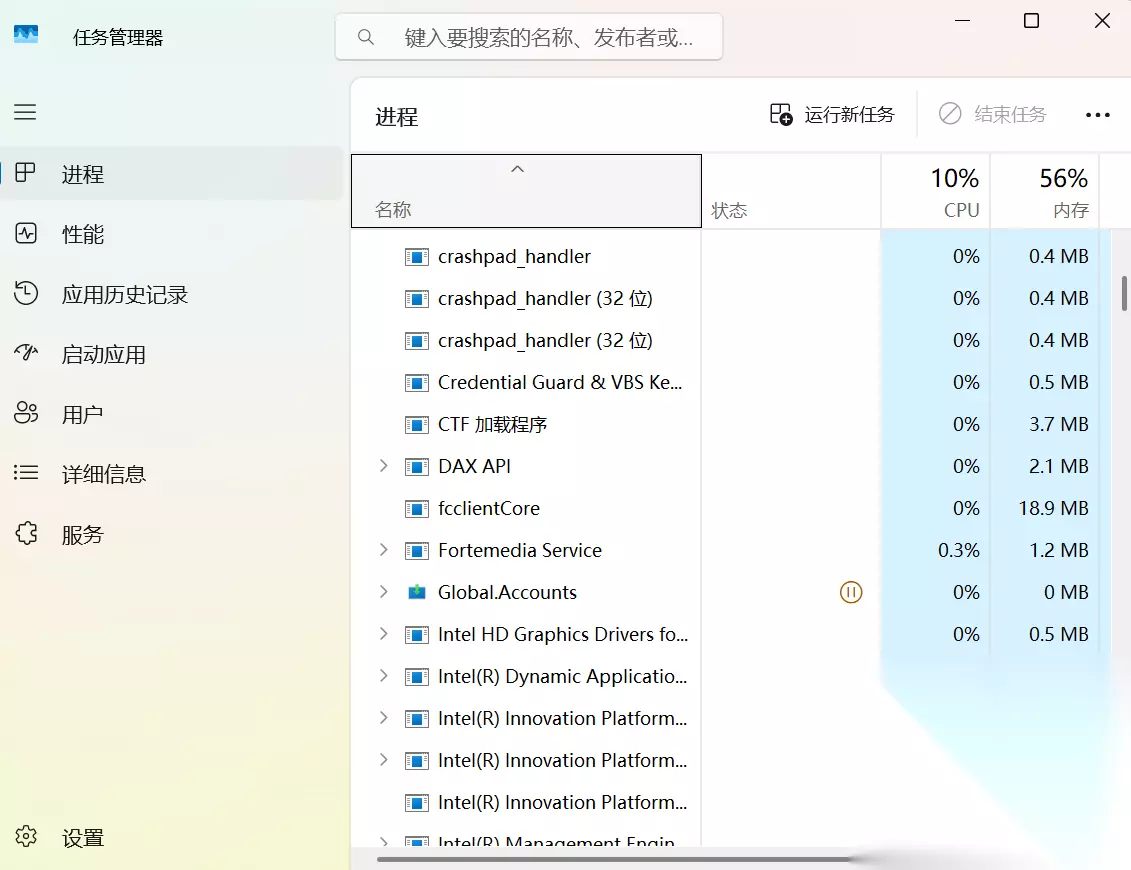Open the 服务 services page icon
The height and width of the screenshot is (870, 1131).
point(26,533)
